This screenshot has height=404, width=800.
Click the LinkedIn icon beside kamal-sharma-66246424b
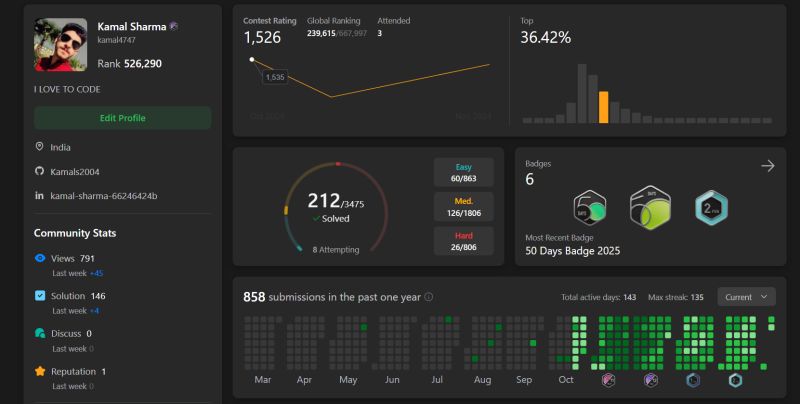tap(39, 195)
